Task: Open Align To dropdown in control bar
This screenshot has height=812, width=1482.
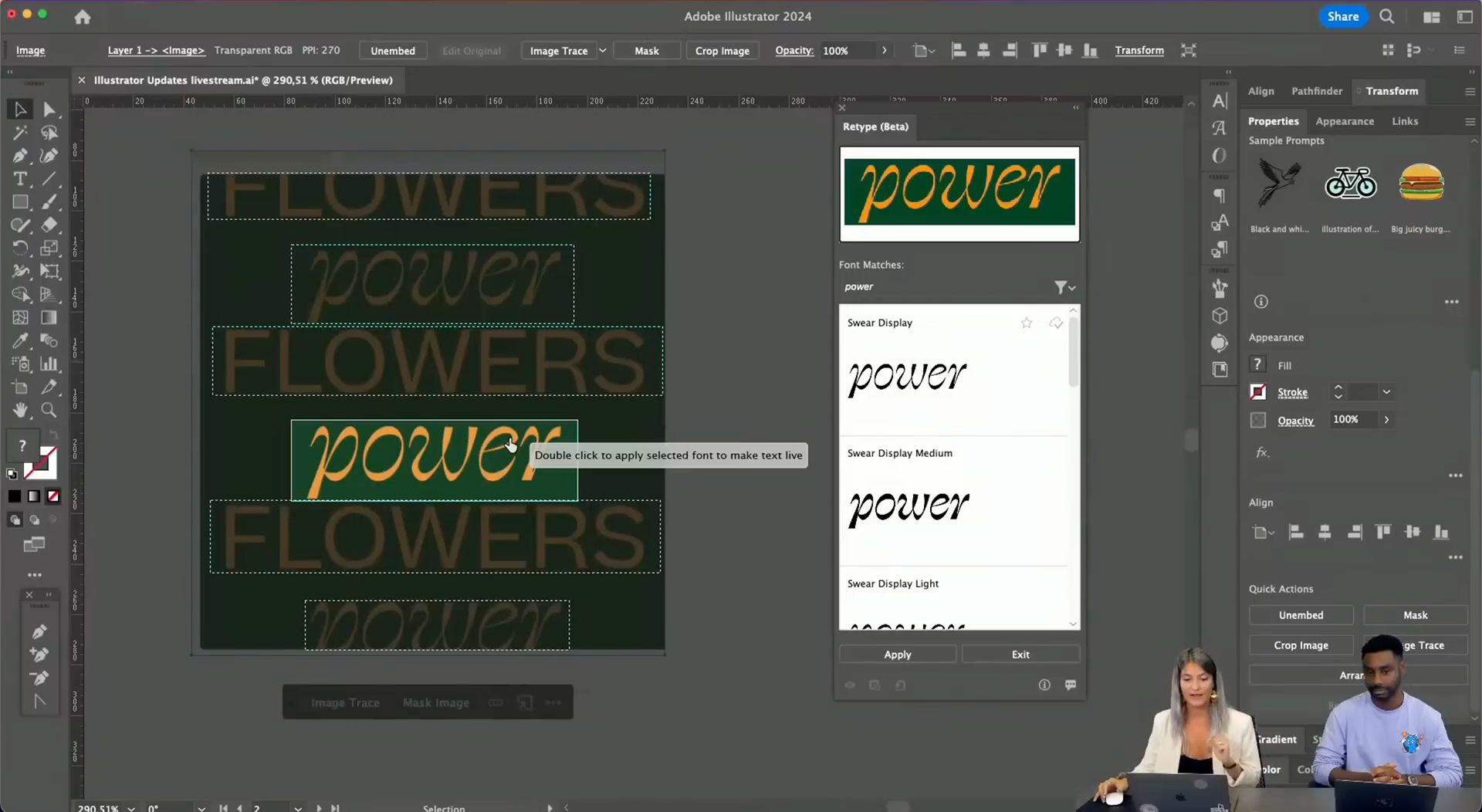Action: click(924, 50)
